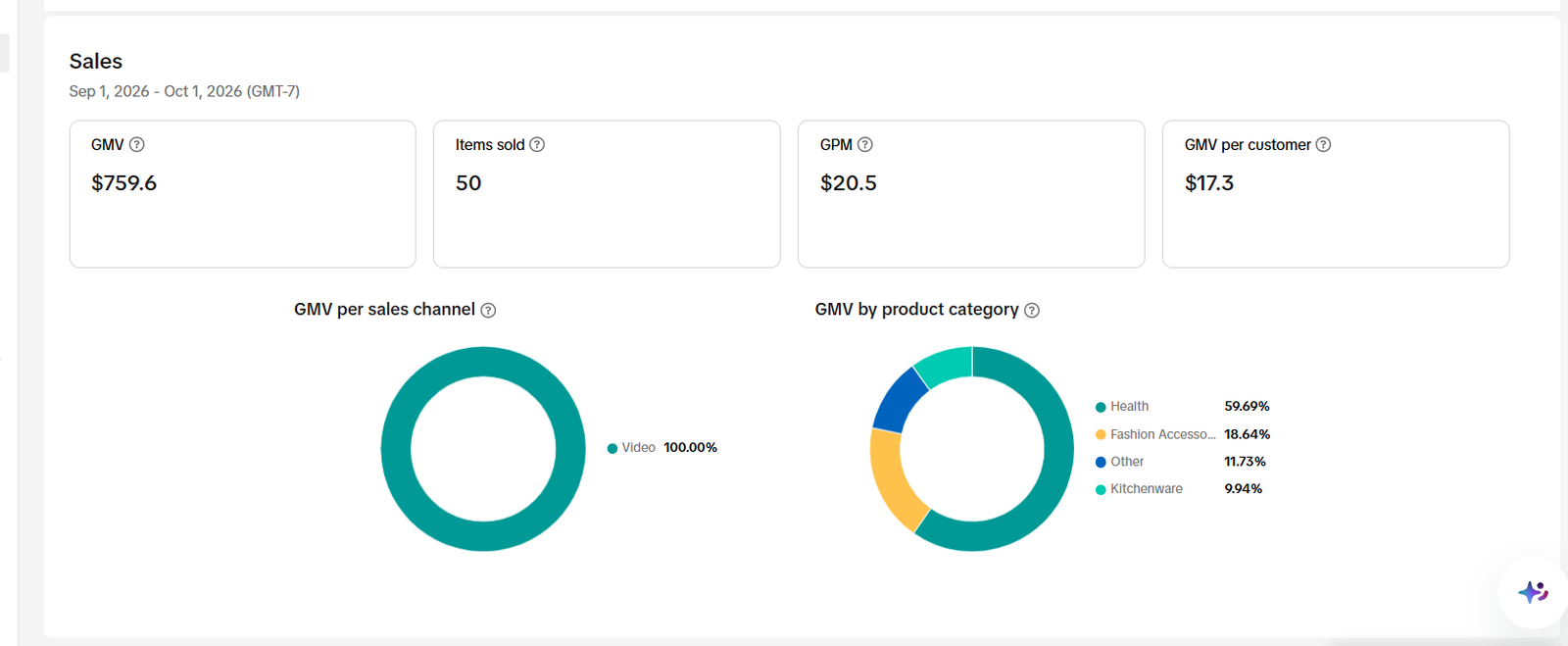
Task: Click the Sep 1, 2026 - Oct 1, 2026 date range
Action: 184,91
